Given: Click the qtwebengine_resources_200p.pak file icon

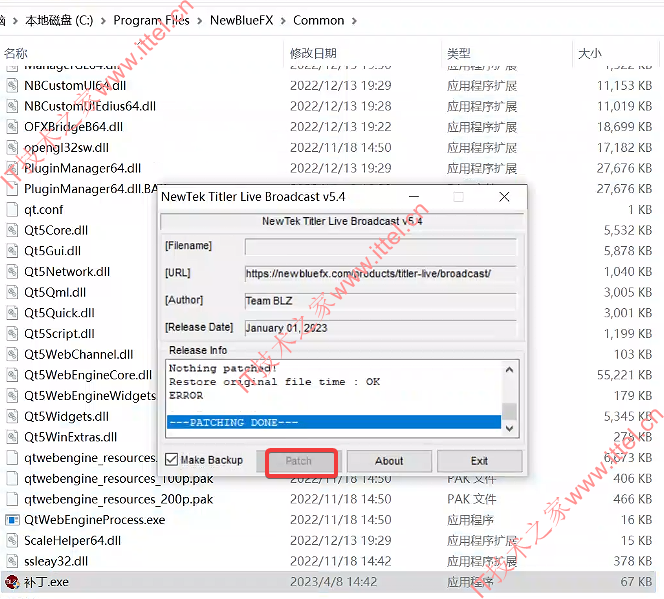Looking at the screenshot, I should pos(12,500).
